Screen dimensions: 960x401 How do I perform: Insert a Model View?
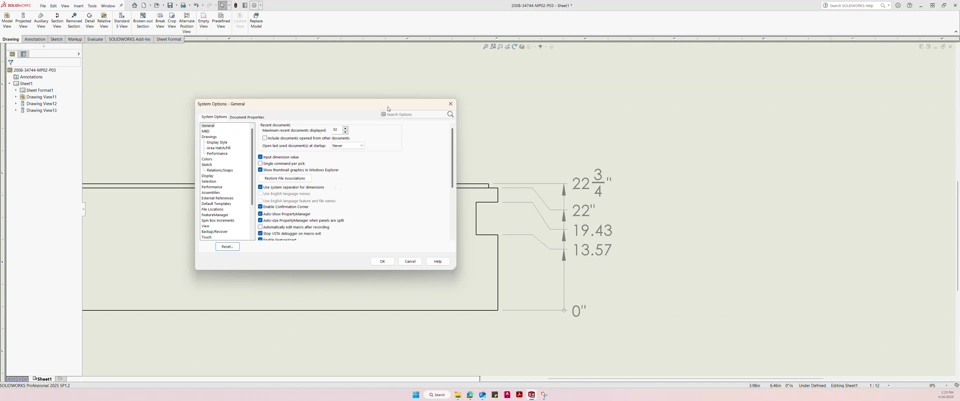(x=7, y=20)
